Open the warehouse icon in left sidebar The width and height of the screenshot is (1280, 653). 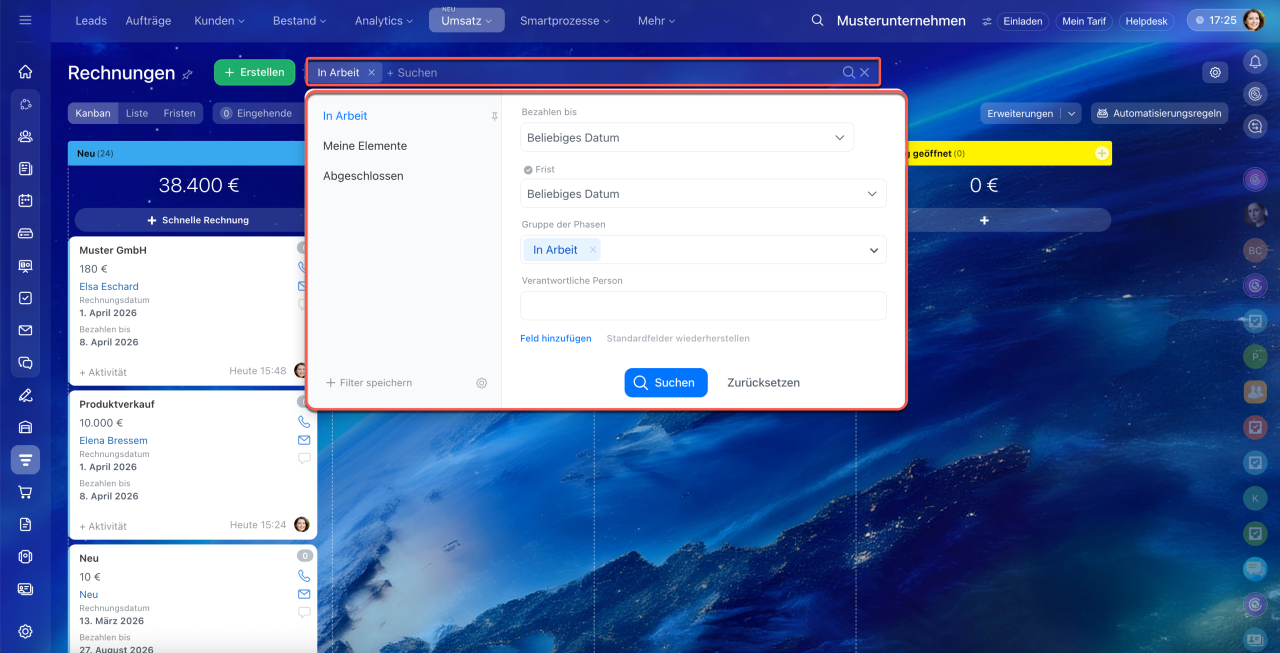[x=25, y=427]
